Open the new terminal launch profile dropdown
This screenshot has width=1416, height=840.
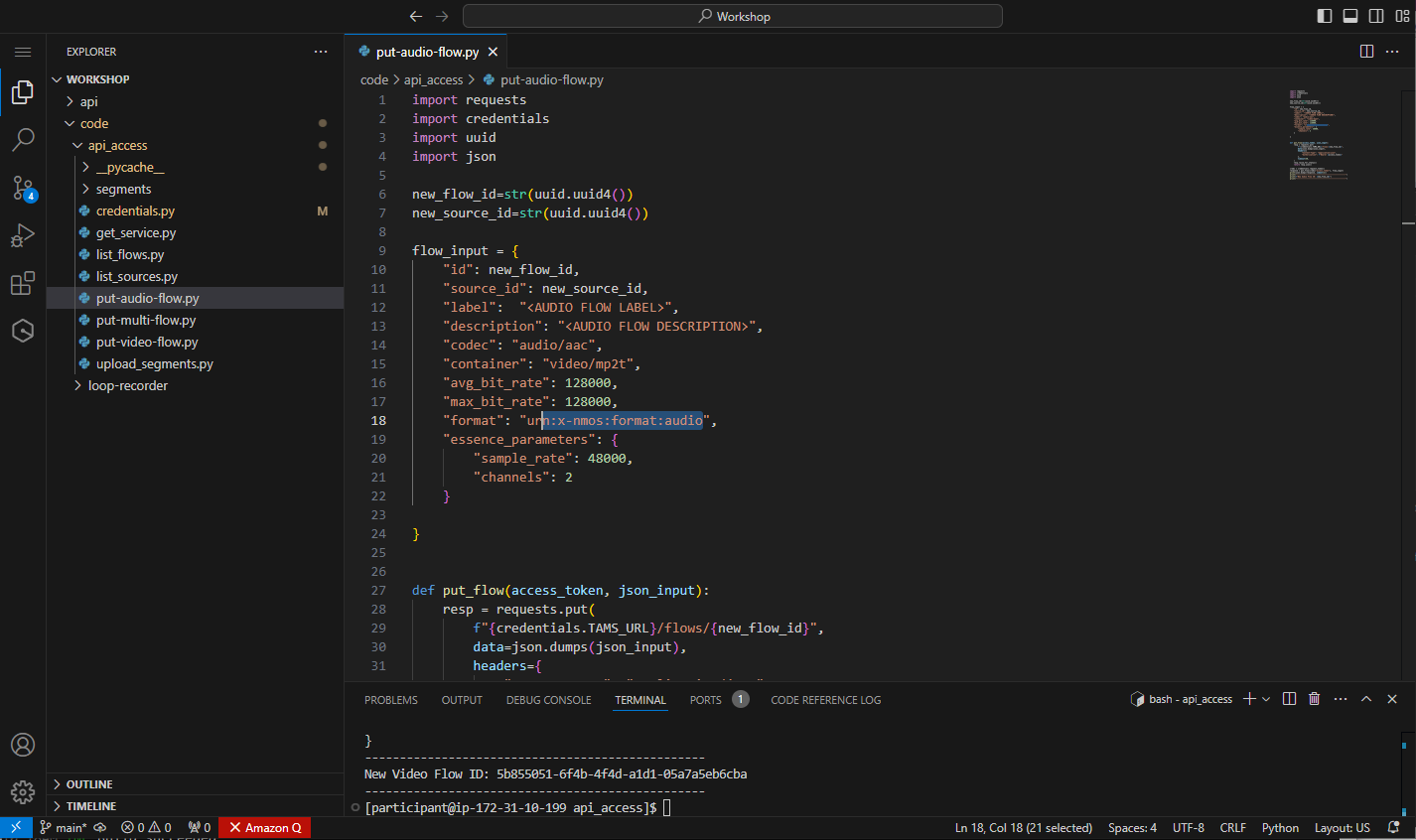tap(1266, 699)
